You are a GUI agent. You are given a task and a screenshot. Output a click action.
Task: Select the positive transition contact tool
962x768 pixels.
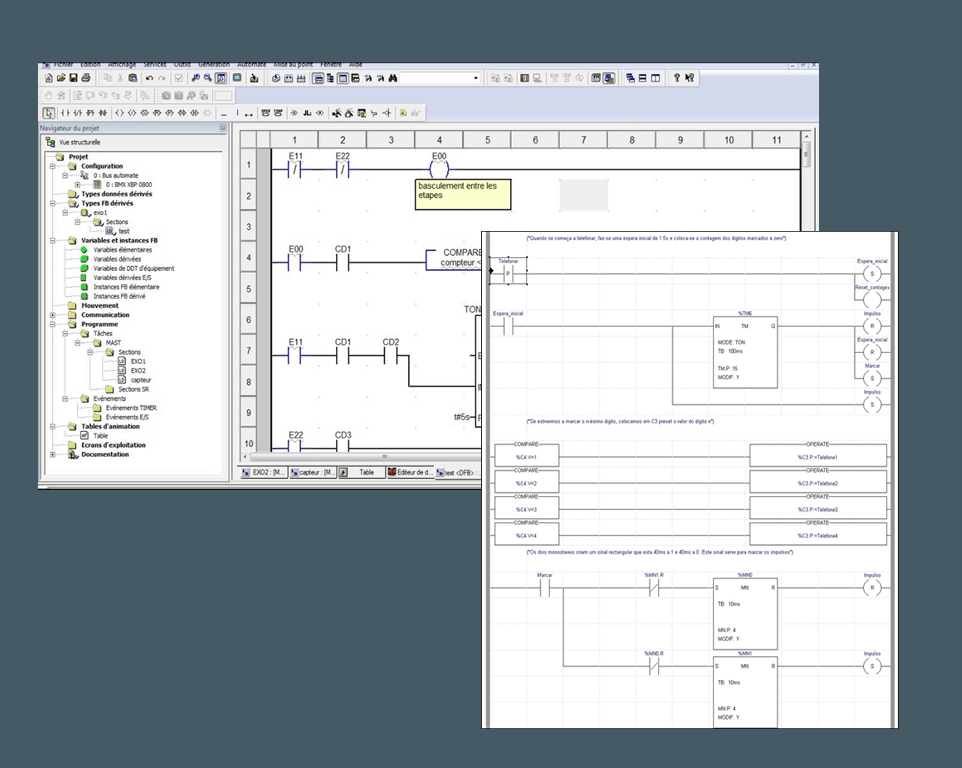(90, 113)
